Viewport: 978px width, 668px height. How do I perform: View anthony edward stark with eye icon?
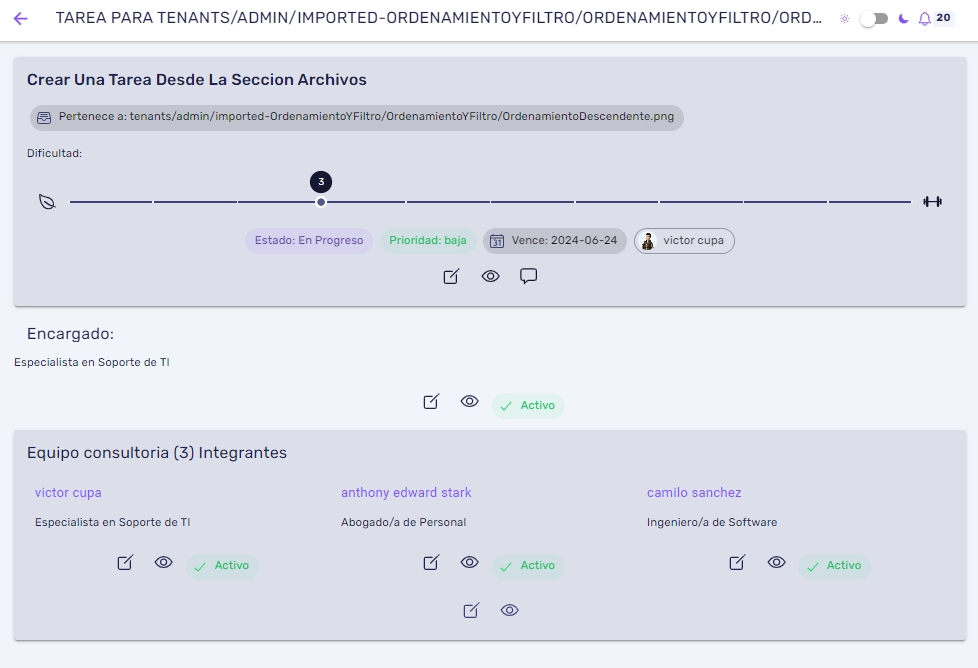470,562
